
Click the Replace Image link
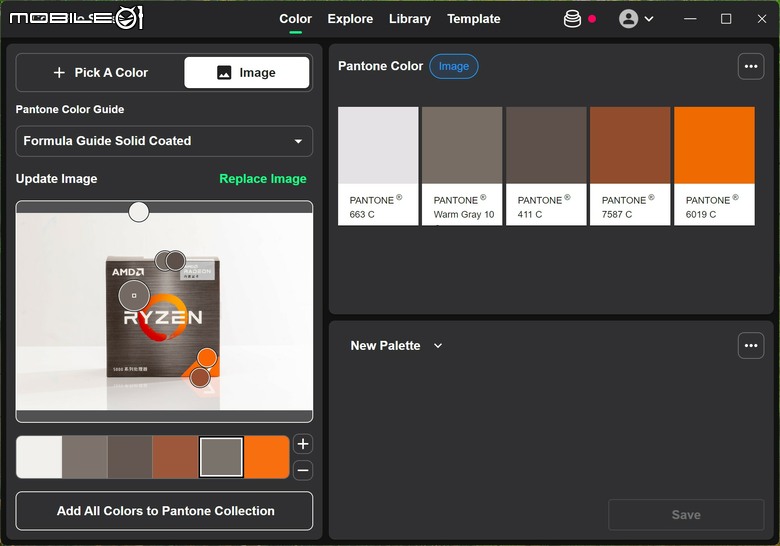[x=263, y=179]
